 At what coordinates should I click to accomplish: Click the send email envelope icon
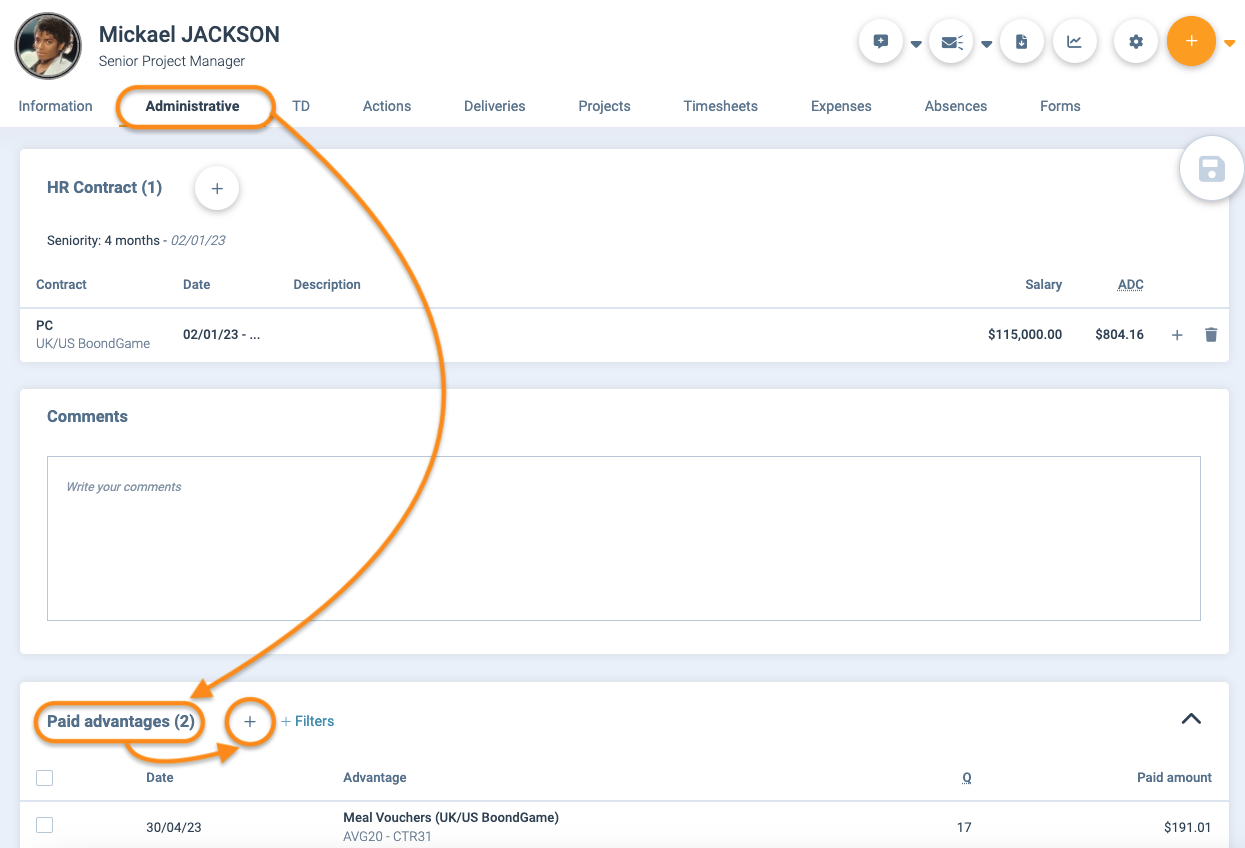click(951, 42)
